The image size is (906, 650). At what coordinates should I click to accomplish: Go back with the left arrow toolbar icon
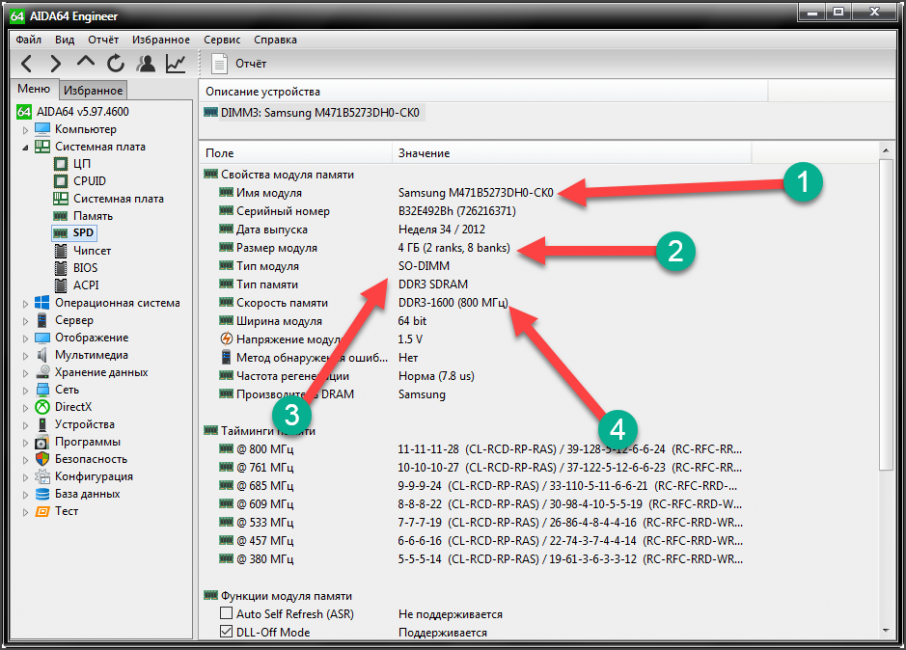point(27,64)
